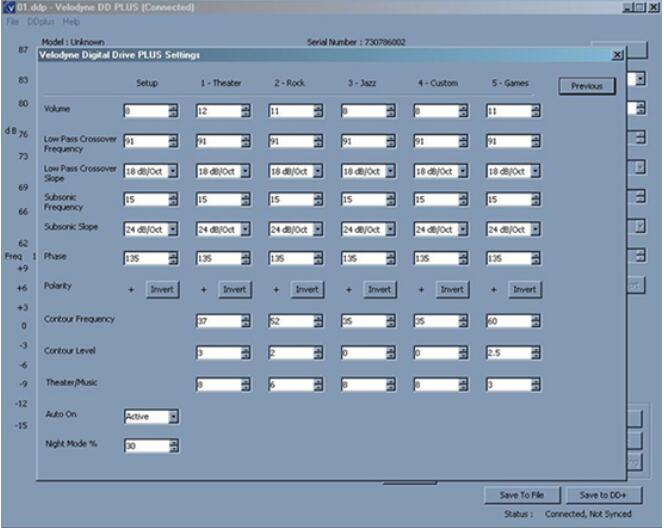Click the Games Phase spinner arrows
This screenshot has width=664, height=528.
point(535,258)
